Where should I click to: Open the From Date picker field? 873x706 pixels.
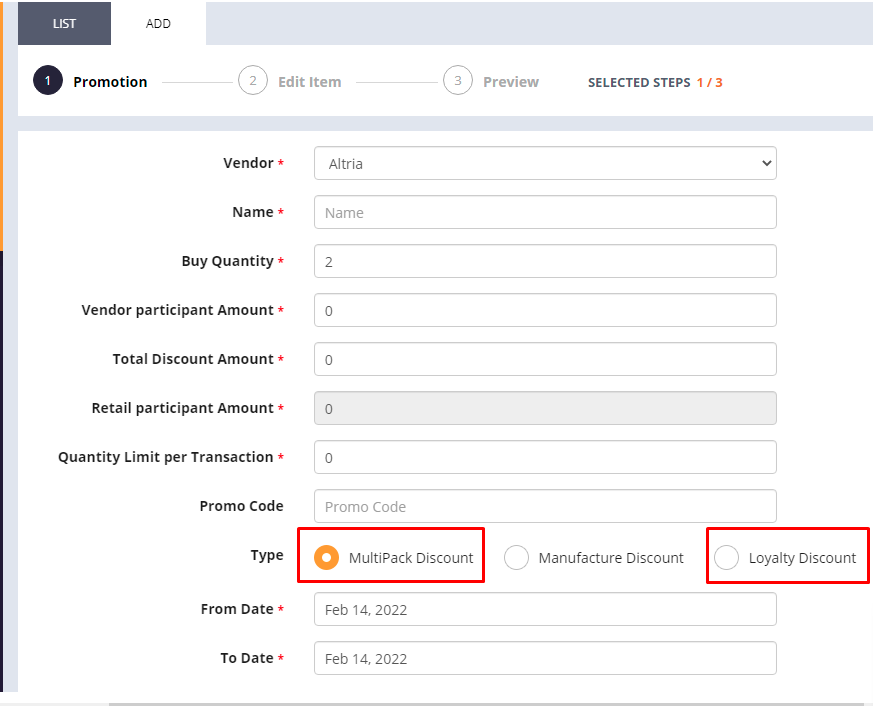545,609
